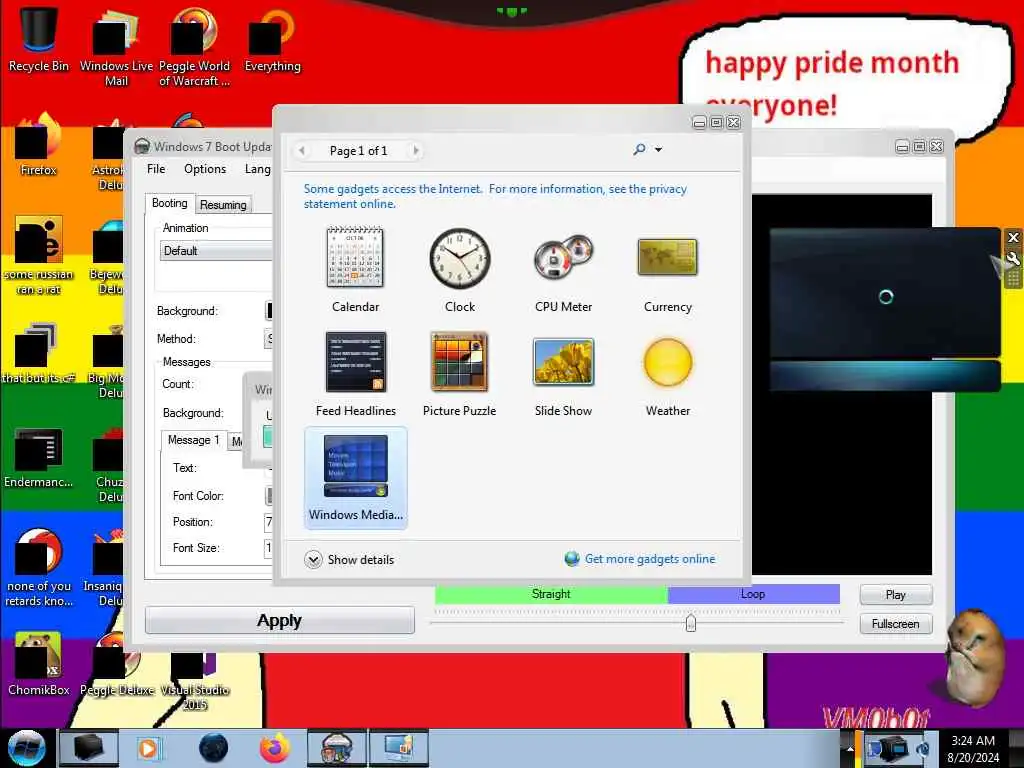Click the Fullscreen button

(896, 624)
